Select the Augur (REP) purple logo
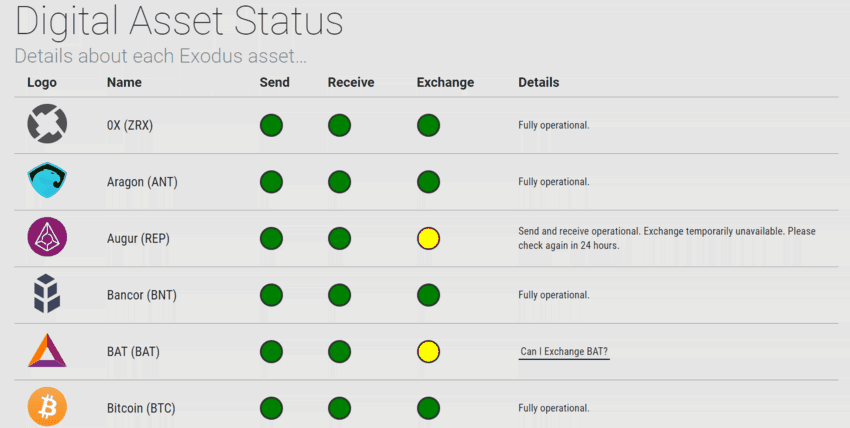Viewport: 850px width, 428px height. pyautogui.click(x=46, y=238)
